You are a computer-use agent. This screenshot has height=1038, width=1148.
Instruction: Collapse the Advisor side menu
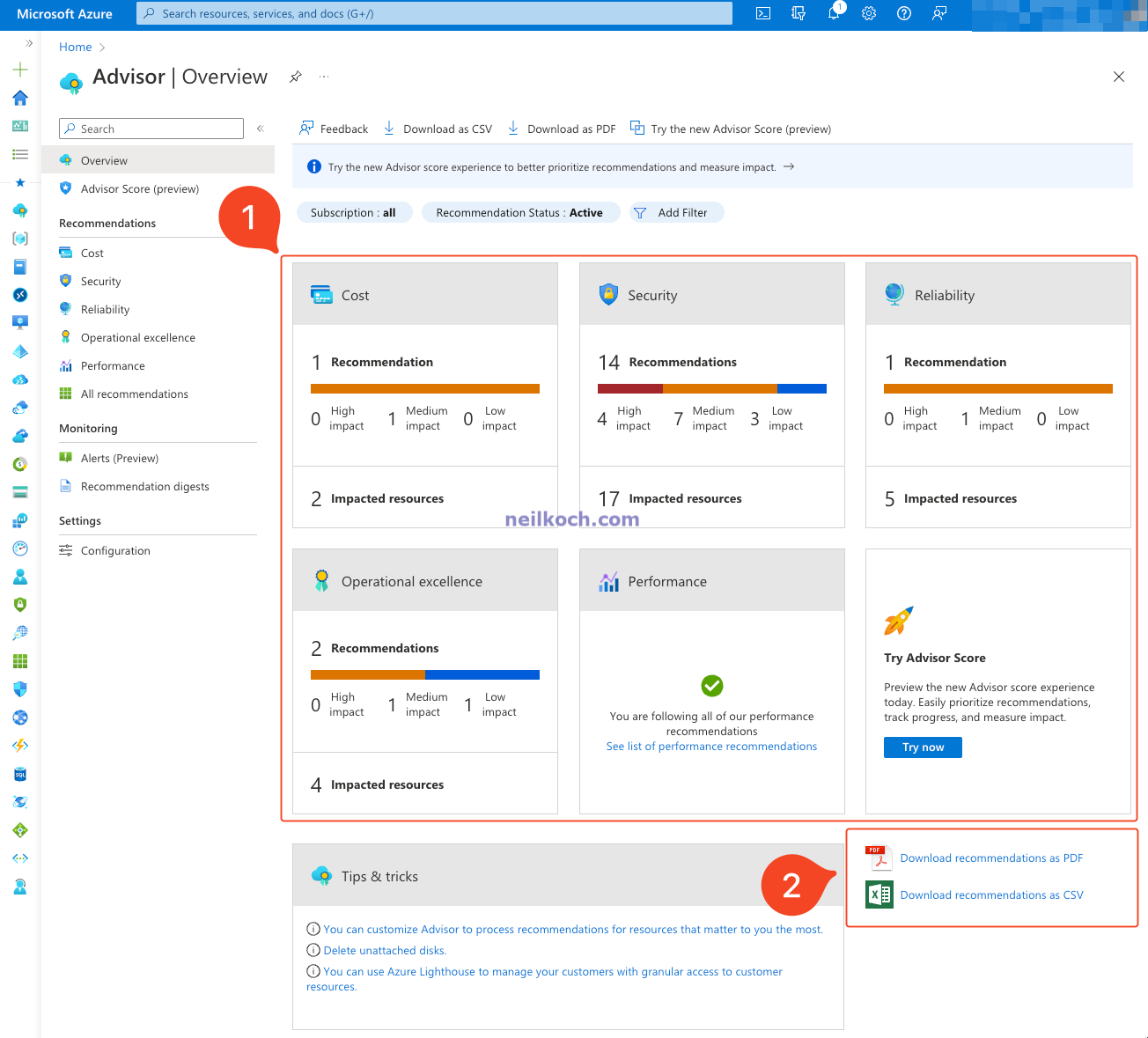click(x=261, y=129)
